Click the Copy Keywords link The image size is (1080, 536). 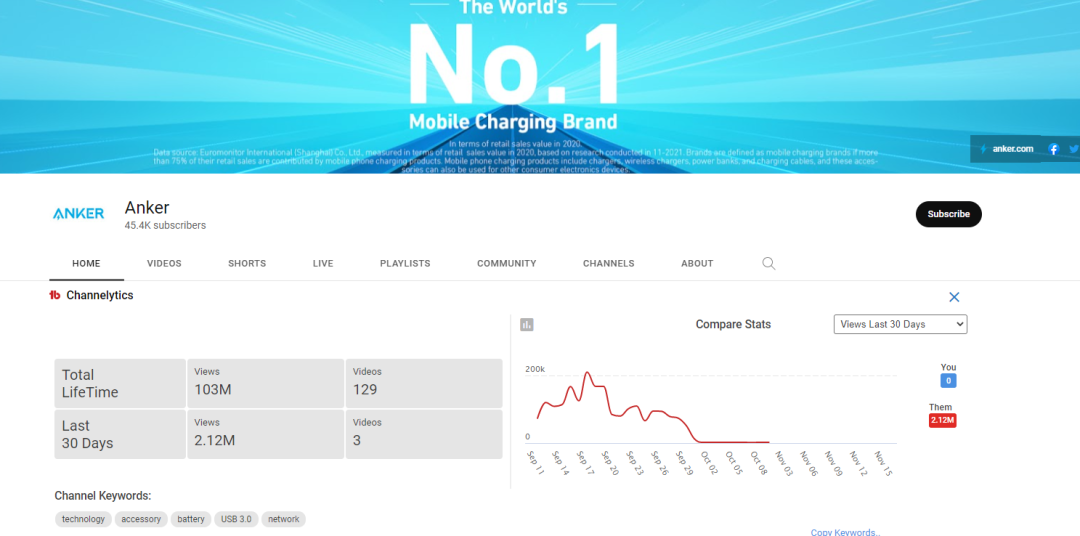pos(845,532)
